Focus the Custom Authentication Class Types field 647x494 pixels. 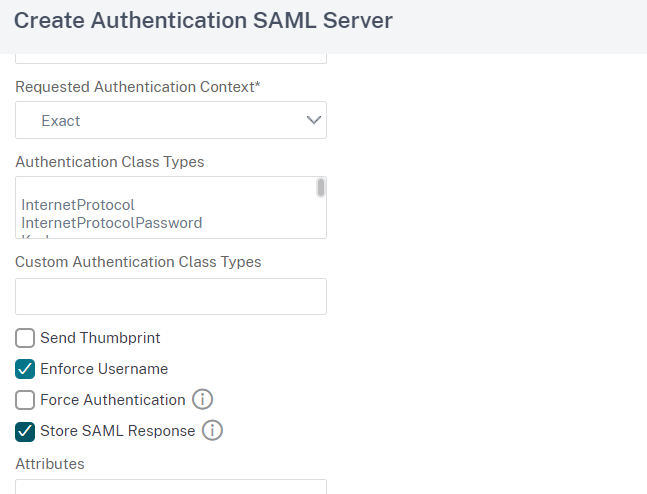coord(170,297)
